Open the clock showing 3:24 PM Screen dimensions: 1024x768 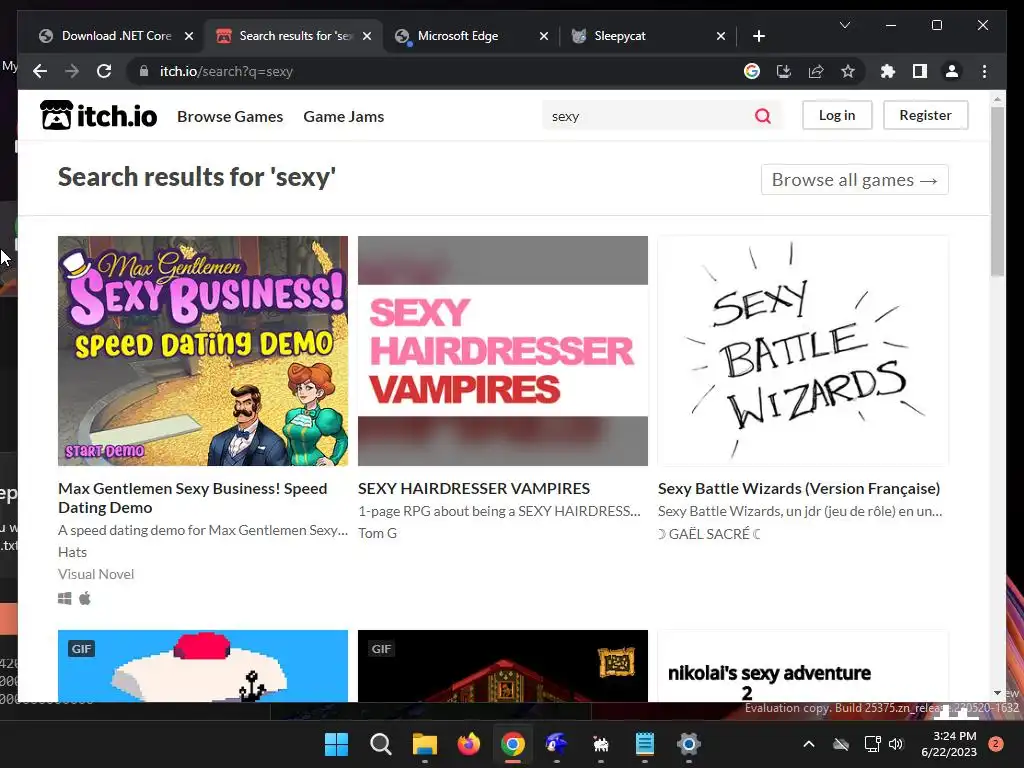pyautogui.click(x=950, y=744)
